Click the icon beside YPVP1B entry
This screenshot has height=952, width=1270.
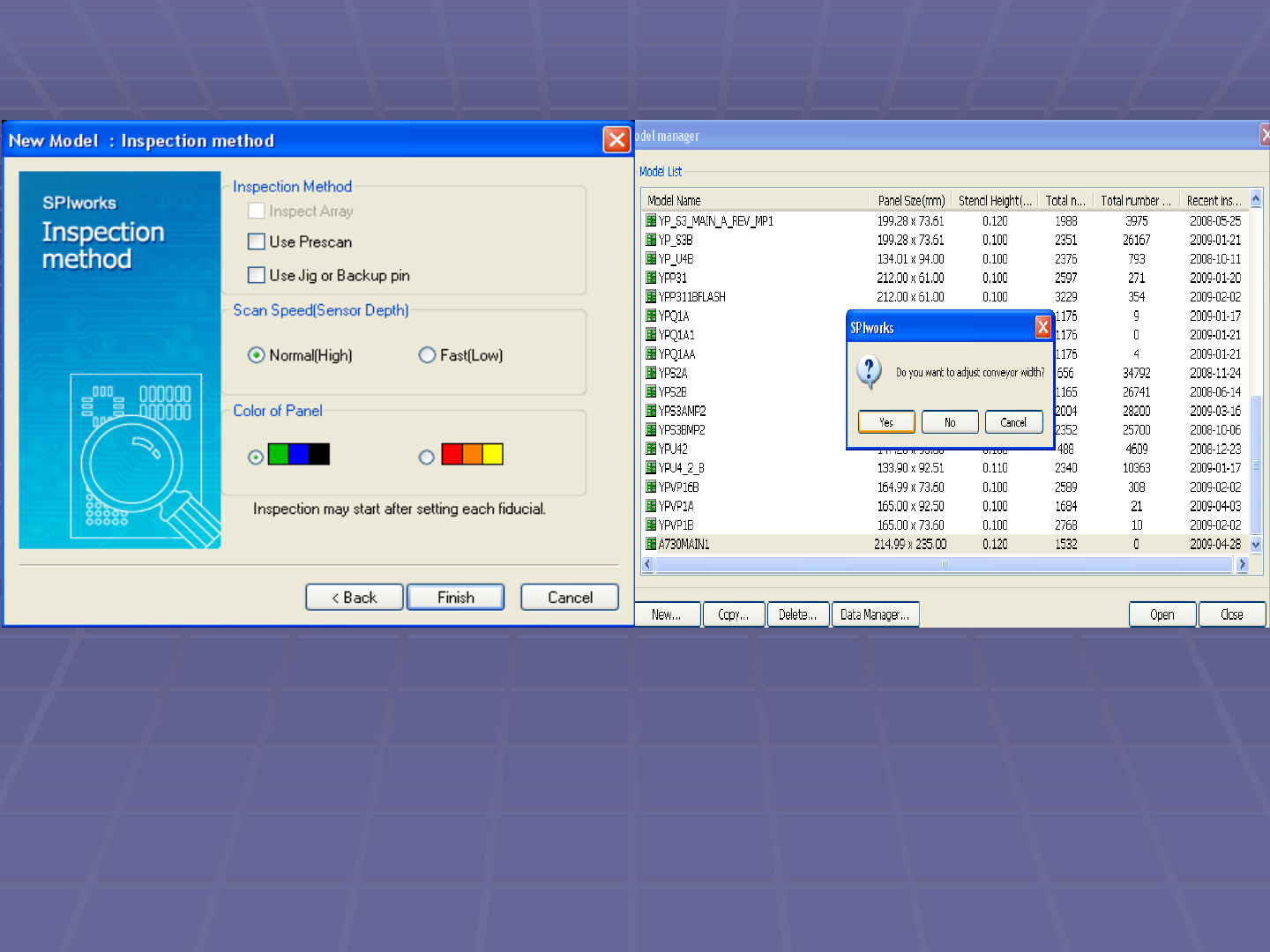[651, 525]
